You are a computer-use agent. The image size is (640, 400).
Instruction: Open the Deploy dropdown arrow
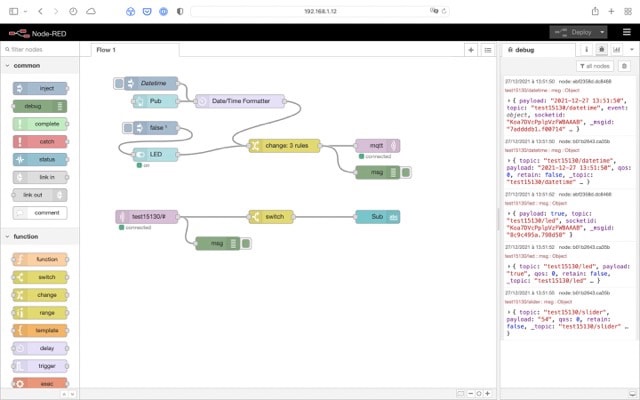[600, 32]
